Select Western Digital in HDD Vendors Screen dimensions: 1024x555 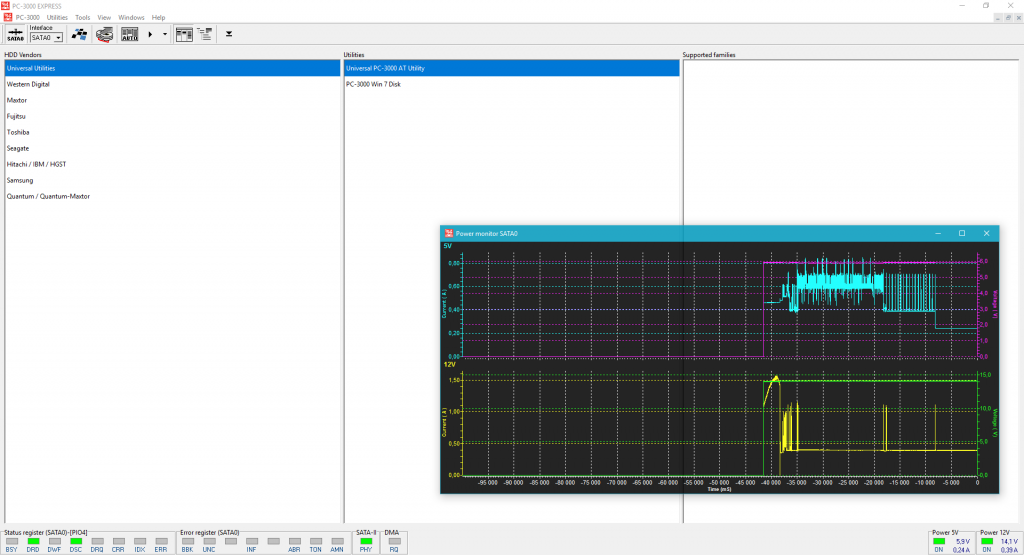28,84
